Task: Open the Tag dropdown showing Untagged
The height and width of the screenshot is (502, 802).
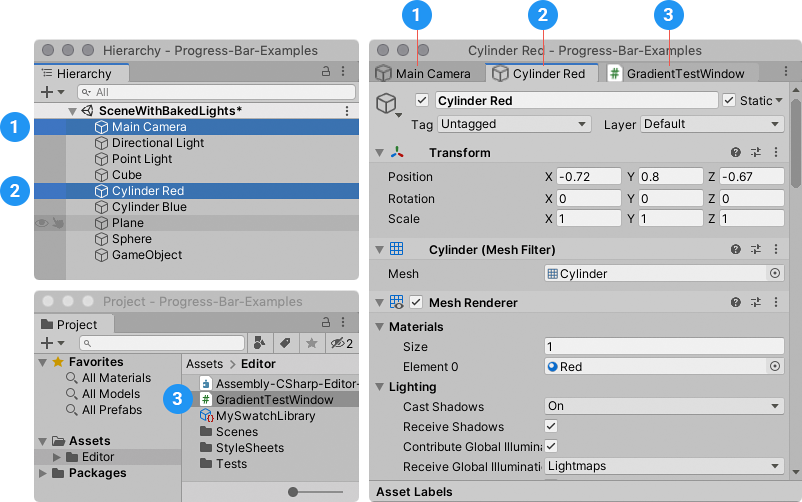Action: click(x=515, y=124)
